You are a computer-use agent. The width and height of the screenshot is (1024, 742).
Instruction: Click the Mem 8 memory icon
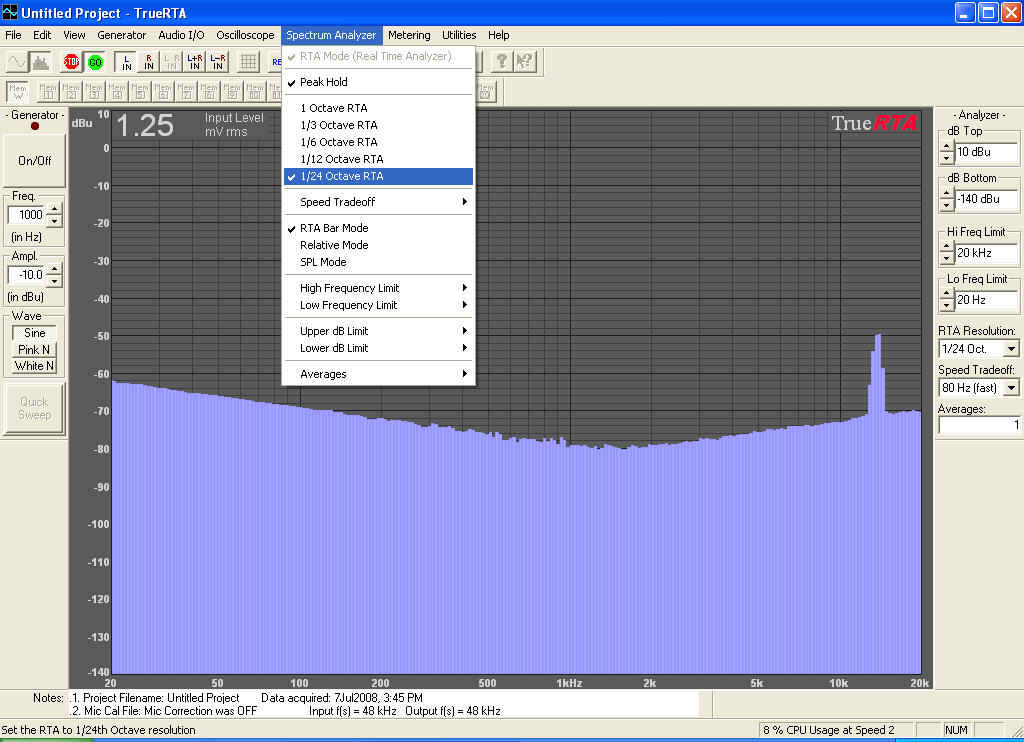(x=209, y=91)
